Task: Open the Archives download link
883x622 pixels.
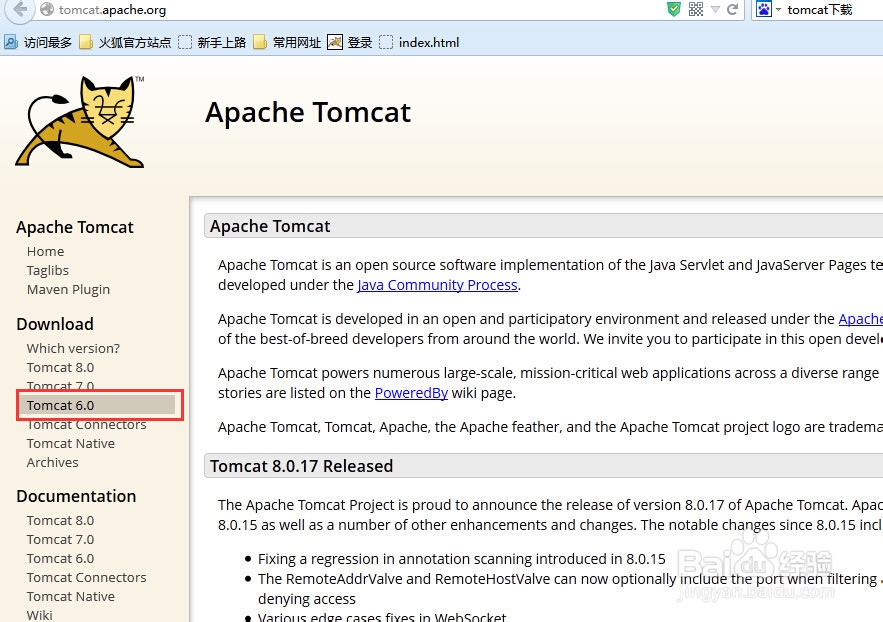Action: tap(52, 463)
